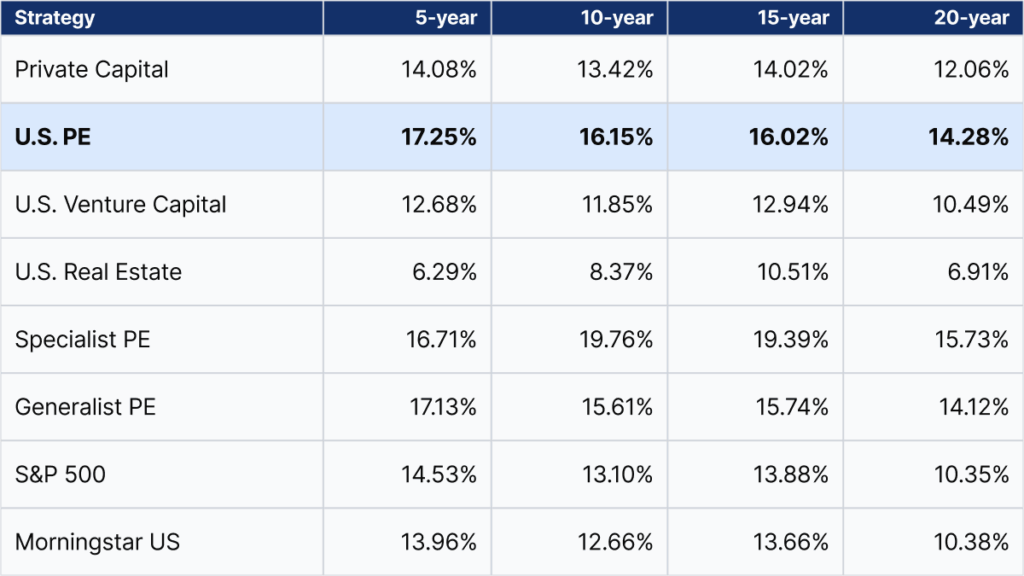Viewport: 1024px width, 576px height.
Task: Select the Specialist PE row label
Action: pyautogui.click(x=83, y=340)
